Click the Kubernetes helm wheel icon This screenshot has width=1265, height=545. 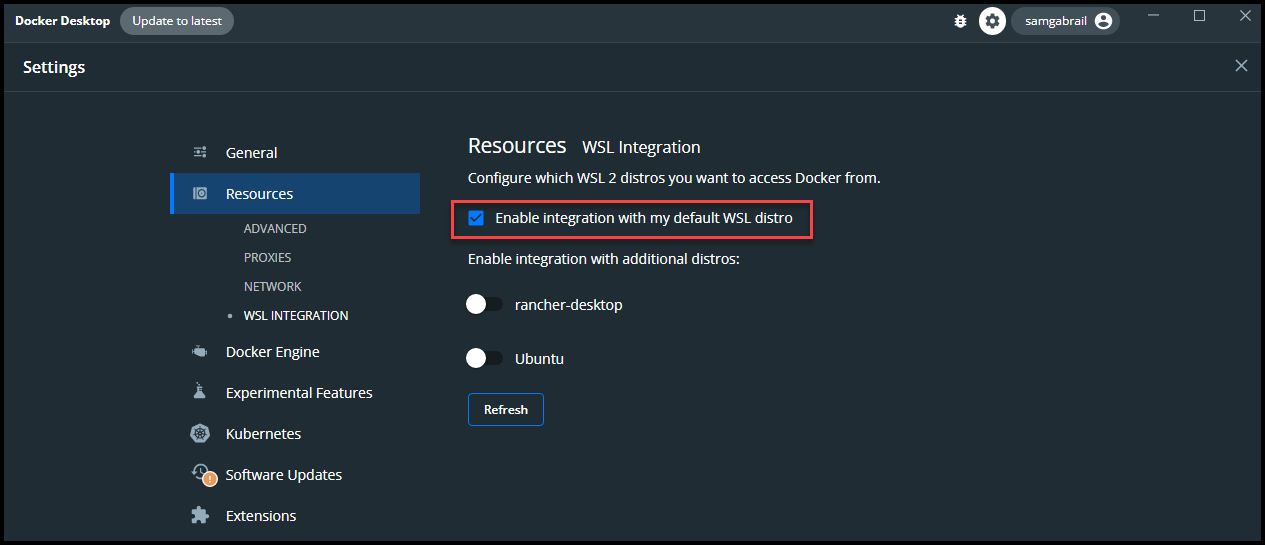[200, 434]
